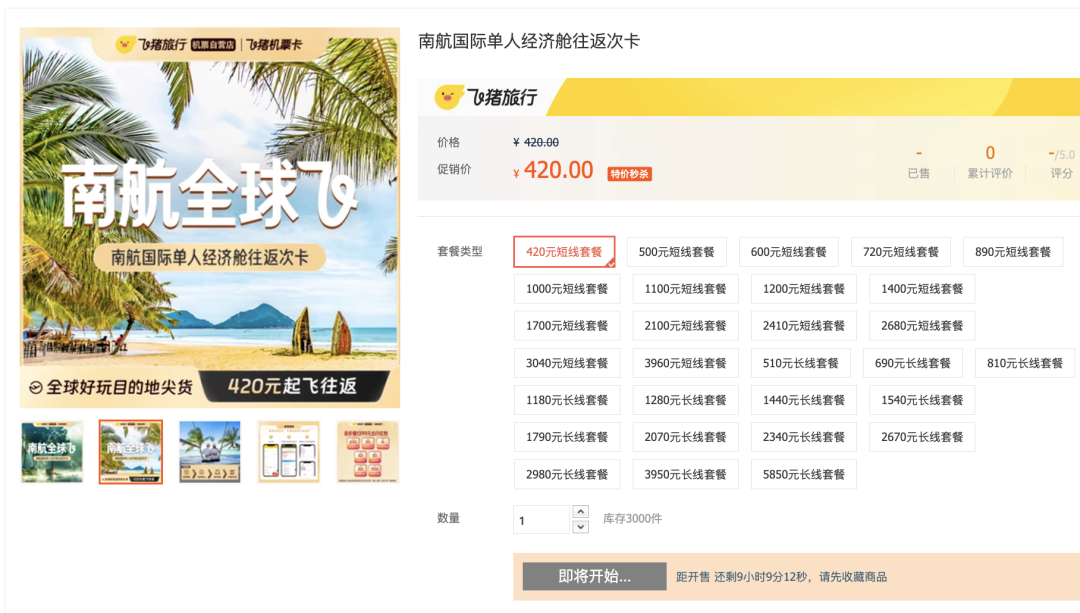Select 2070元长线套餐 option
Screen dimensions: 1080x613
[x=685, y=437]
